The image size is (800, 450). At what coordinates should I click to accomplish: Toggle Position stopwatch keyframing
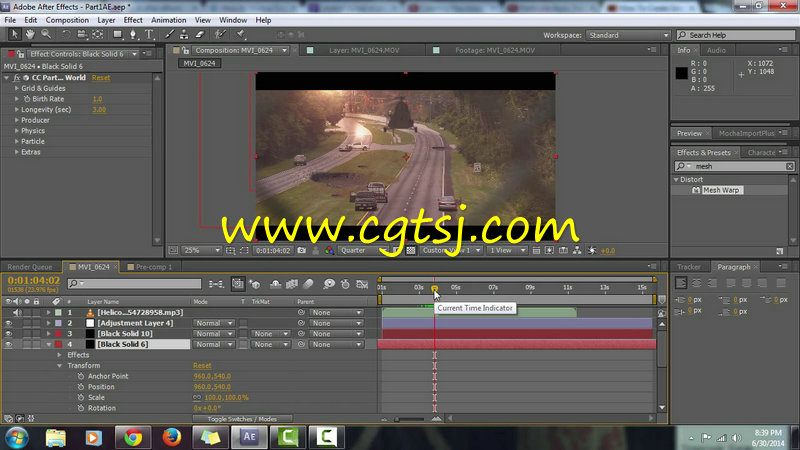click(81, 387)
